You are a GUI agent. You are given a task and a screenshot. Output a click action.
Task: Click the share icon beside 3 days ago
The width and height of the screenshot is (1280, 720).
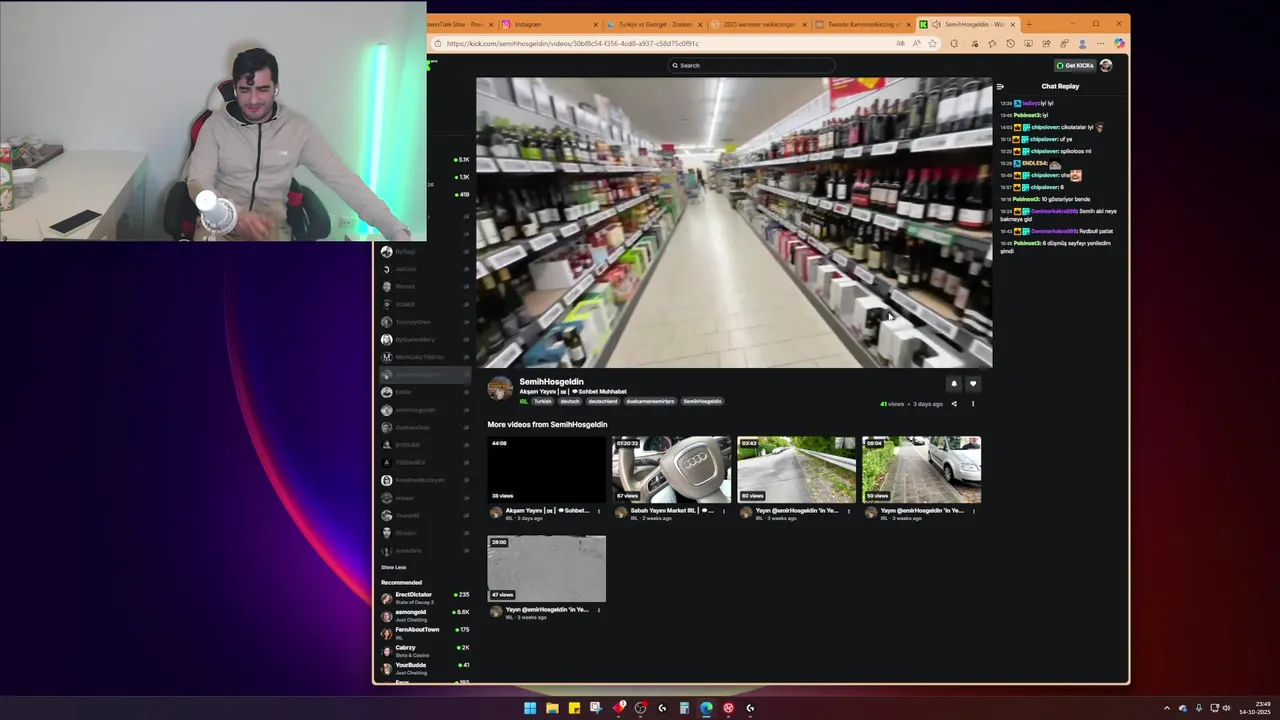point(954,404)
